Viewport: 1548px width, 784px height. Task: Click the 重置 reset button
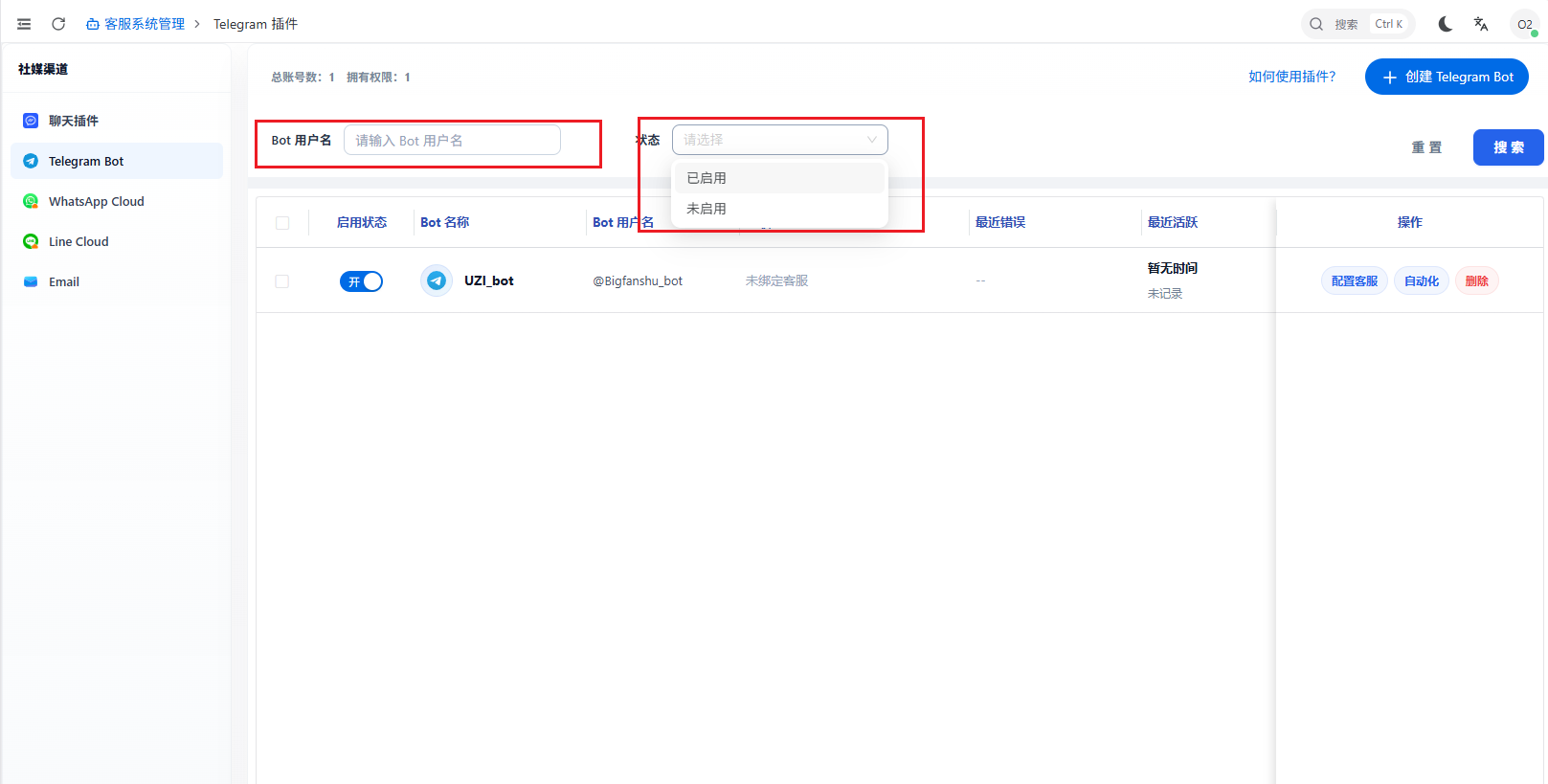(x=1426, y=147)
